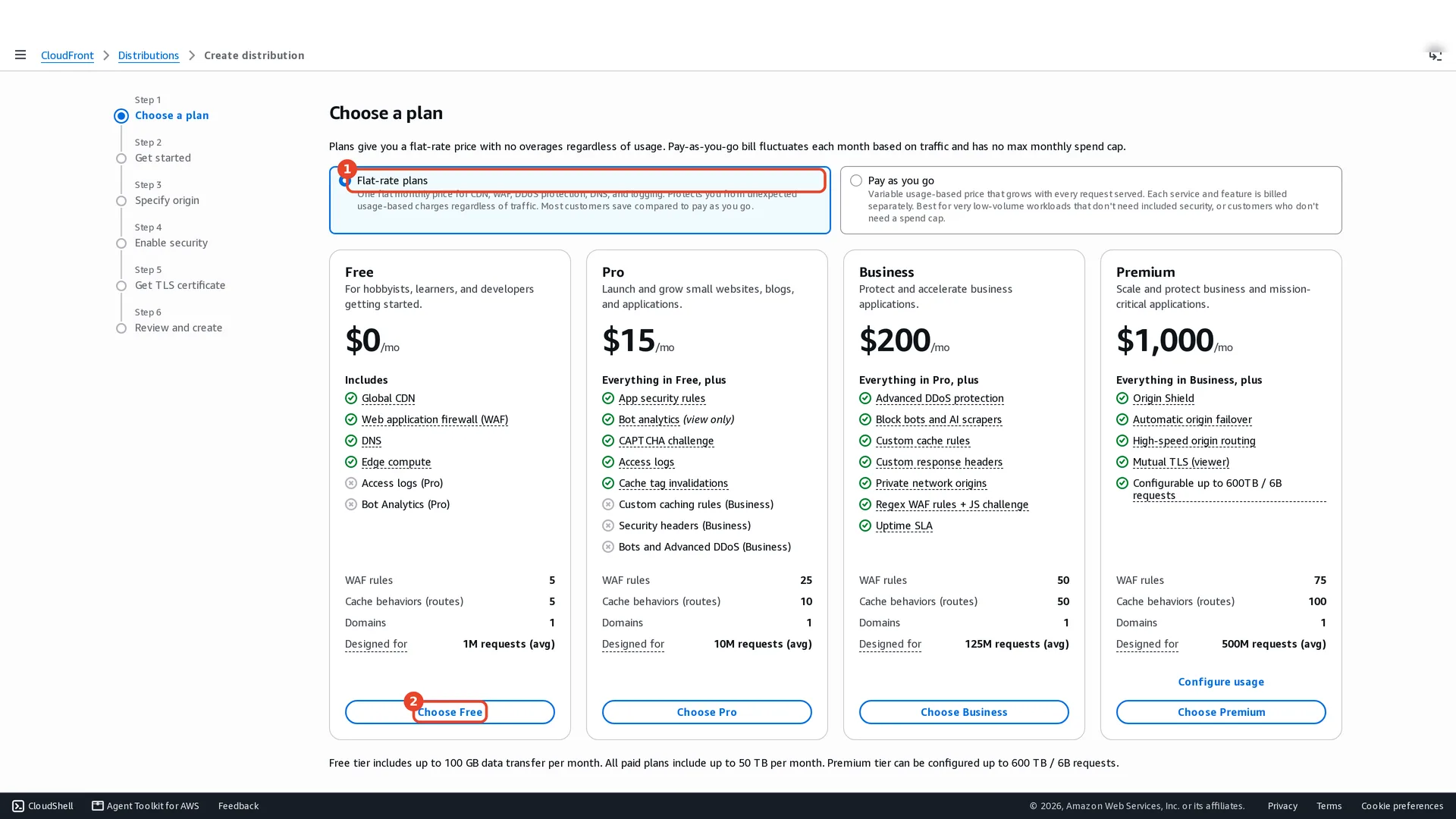Open Uptime SLA info
The image size is (1456, 819).
point(904,526)
